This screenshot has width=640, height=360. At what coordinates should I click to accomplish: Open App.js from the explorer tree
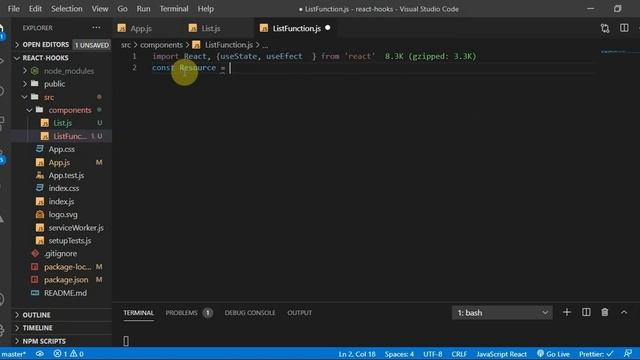tap(59, 162)
